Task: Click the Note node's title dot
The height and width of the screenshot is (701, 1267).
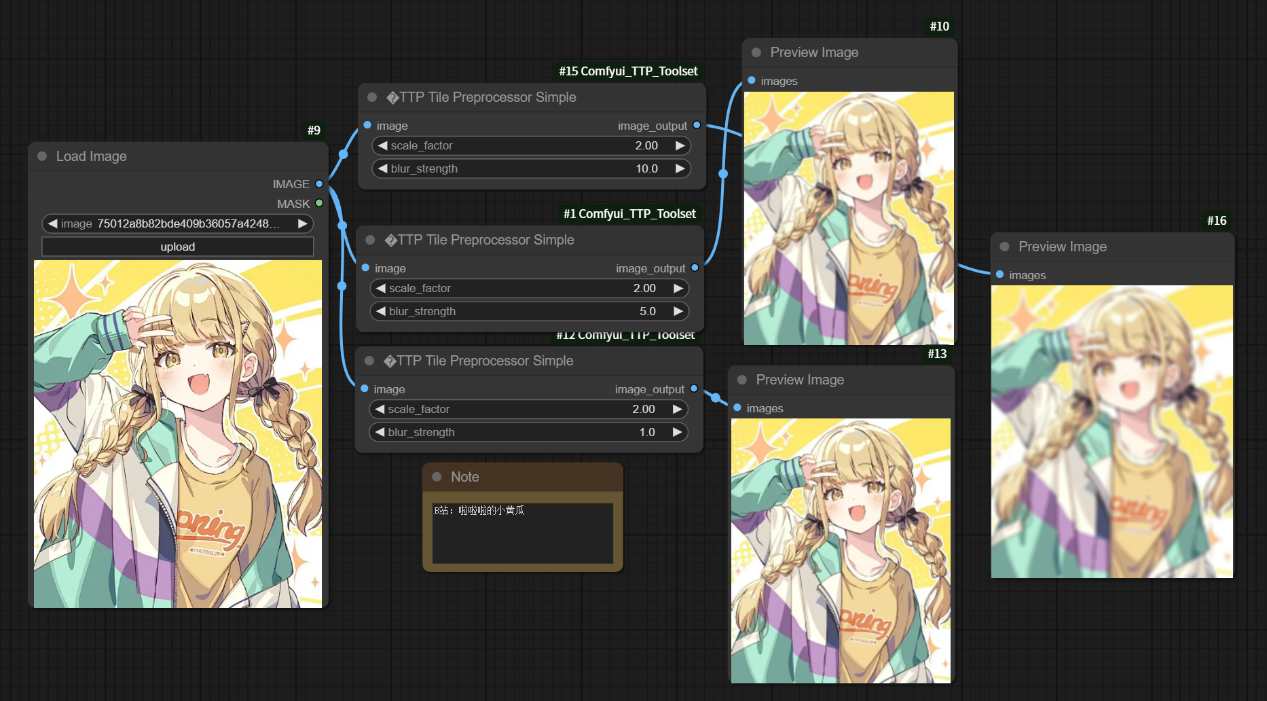Action: pos(437,477)
